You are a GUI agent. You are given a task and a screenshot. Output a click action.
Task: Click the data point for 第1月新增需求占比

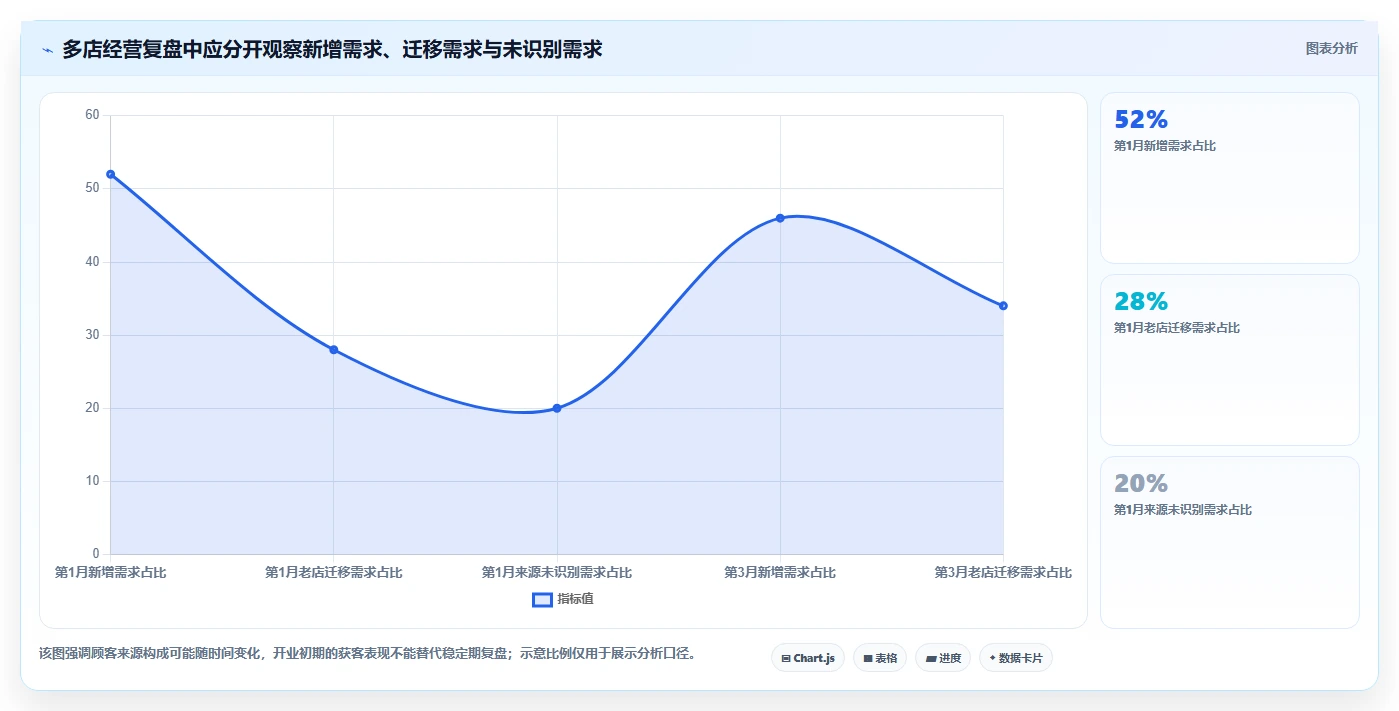[x=111, y=174]
